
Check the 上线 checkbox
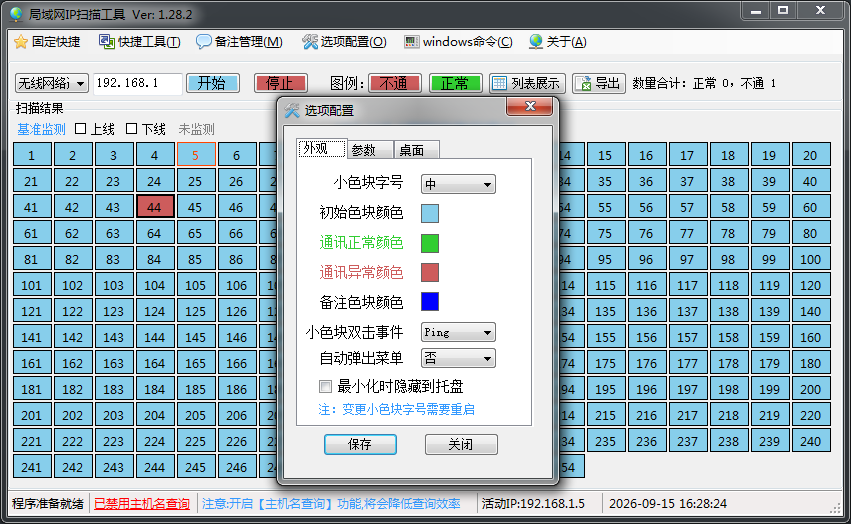(80, 129)
